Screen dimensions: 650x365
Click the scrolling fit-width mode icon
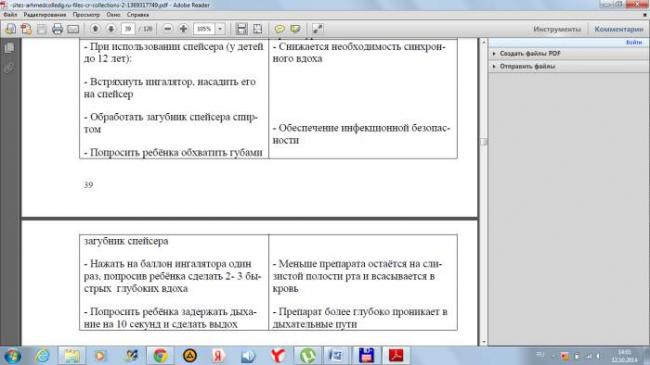point(241,29)
